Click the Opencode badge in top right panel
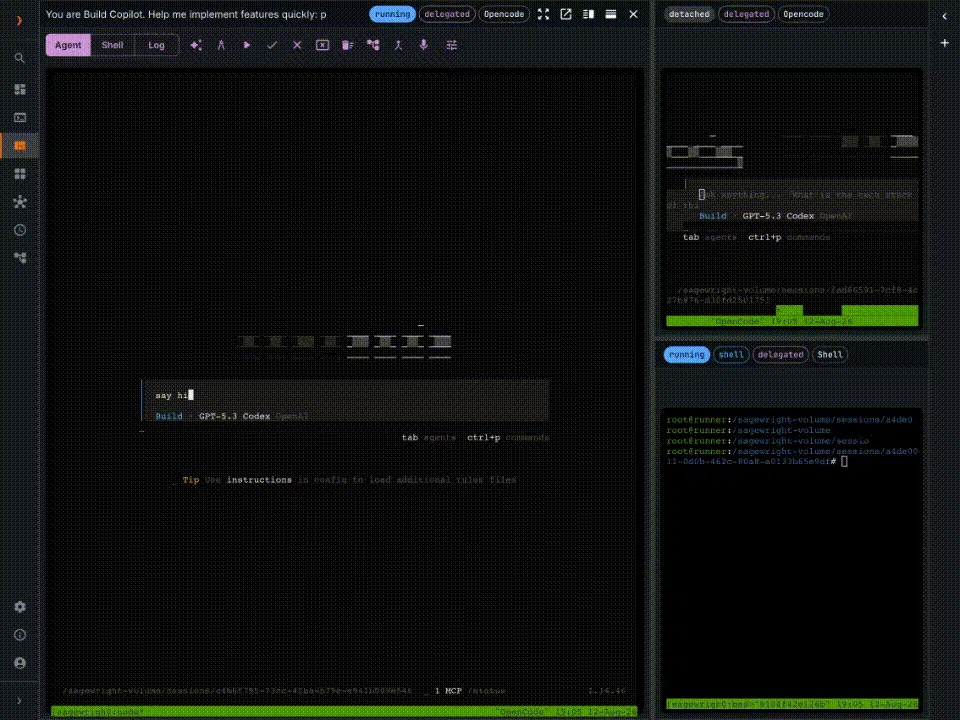This screenshot has width=960, height=720. point(803,14)
